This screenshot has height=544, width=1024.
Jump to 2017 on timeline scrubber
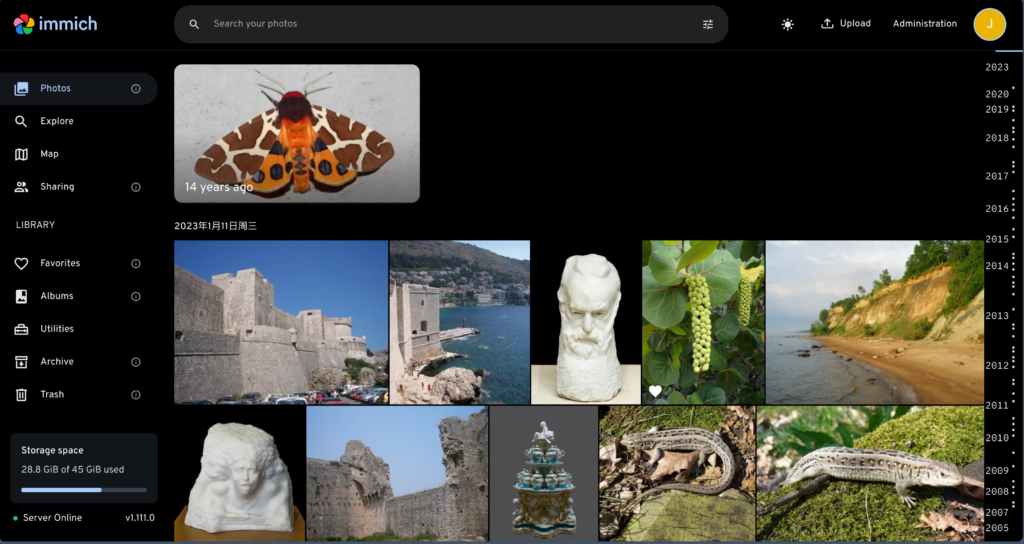[997, 176]
